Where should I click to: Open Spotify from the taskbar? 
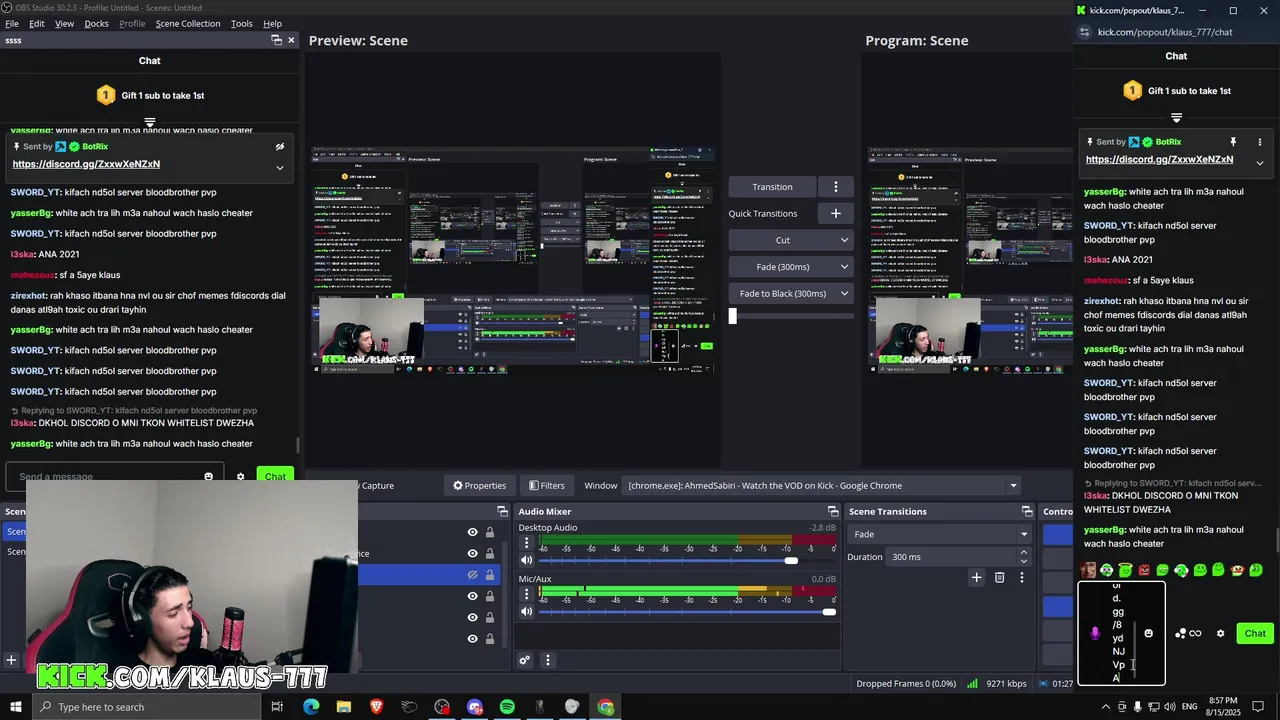click(x=507, y=707)
